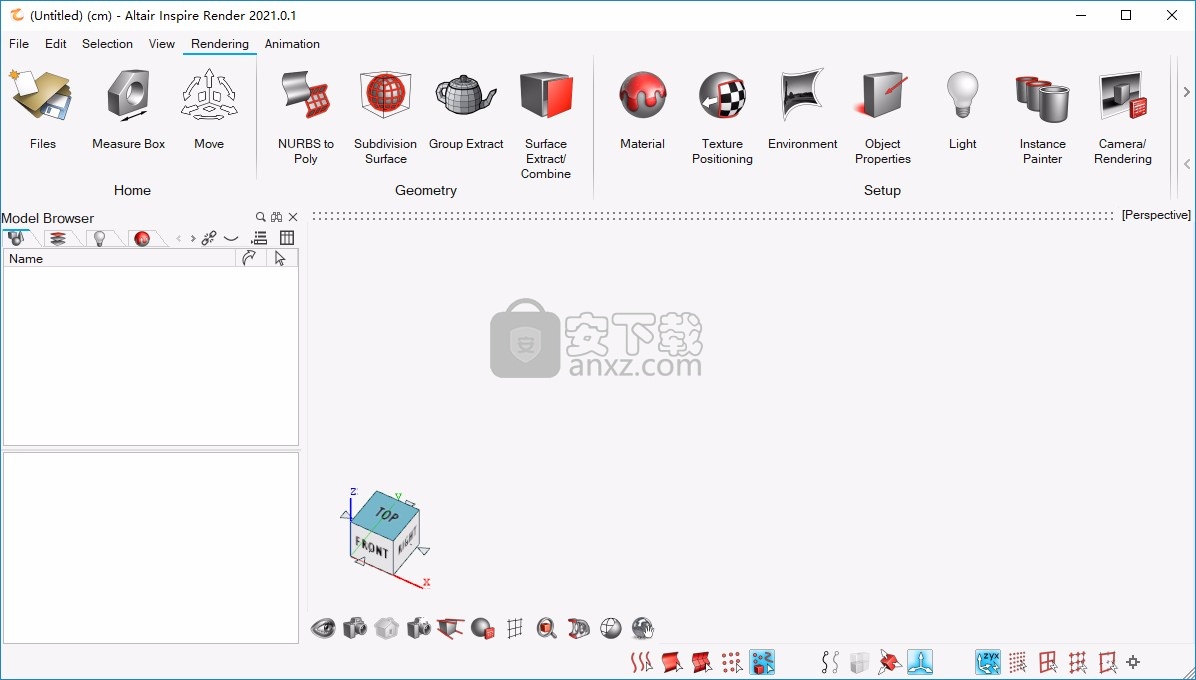Click the red dotted grid snap icon
This screenshot has height=680, width=1196.
[1018, 662]
